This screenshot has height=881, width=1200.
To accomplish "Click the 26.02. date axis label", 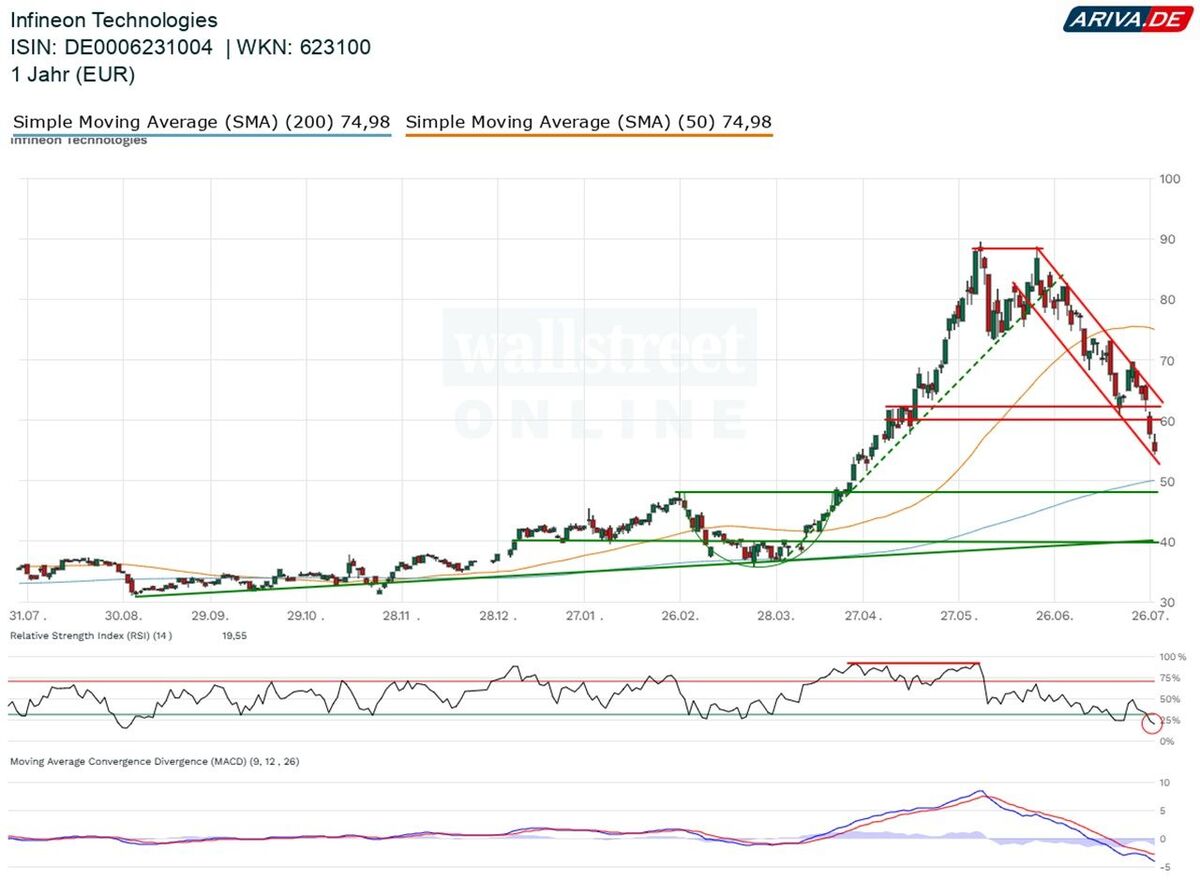I will point(679,617).
